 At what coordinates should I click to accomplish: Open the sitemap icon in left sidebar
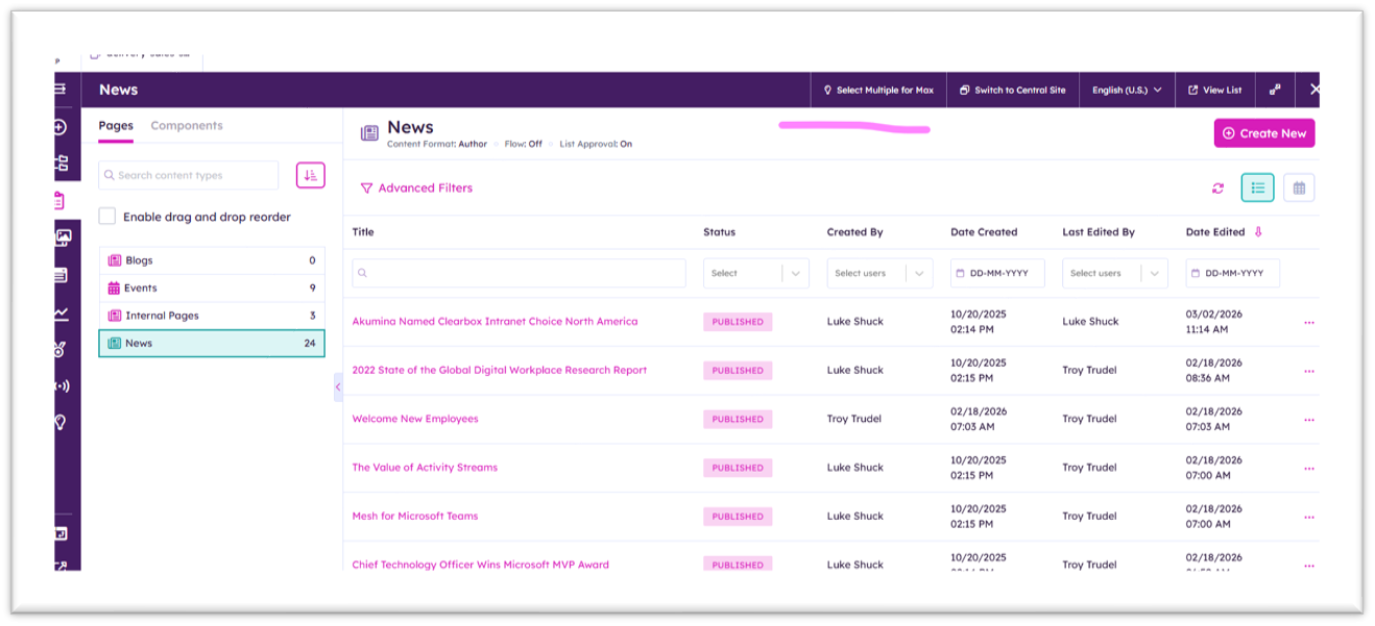pyautogui.click(x=61, y=163)
